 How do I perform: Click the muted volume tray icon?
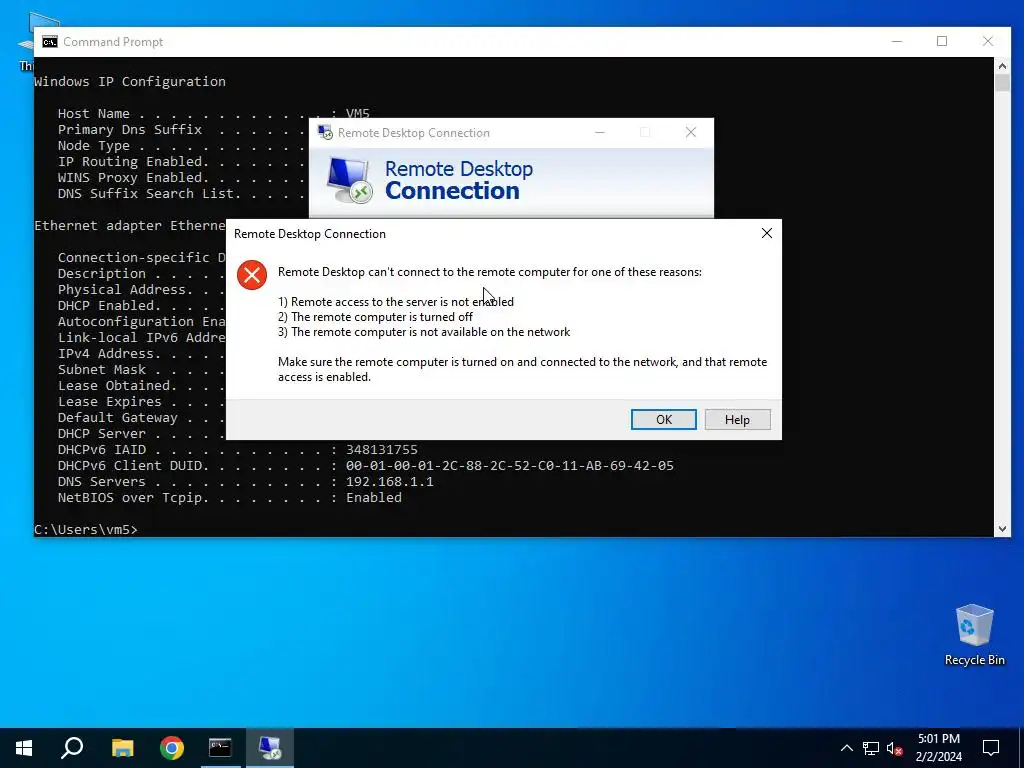coord(895,748)
